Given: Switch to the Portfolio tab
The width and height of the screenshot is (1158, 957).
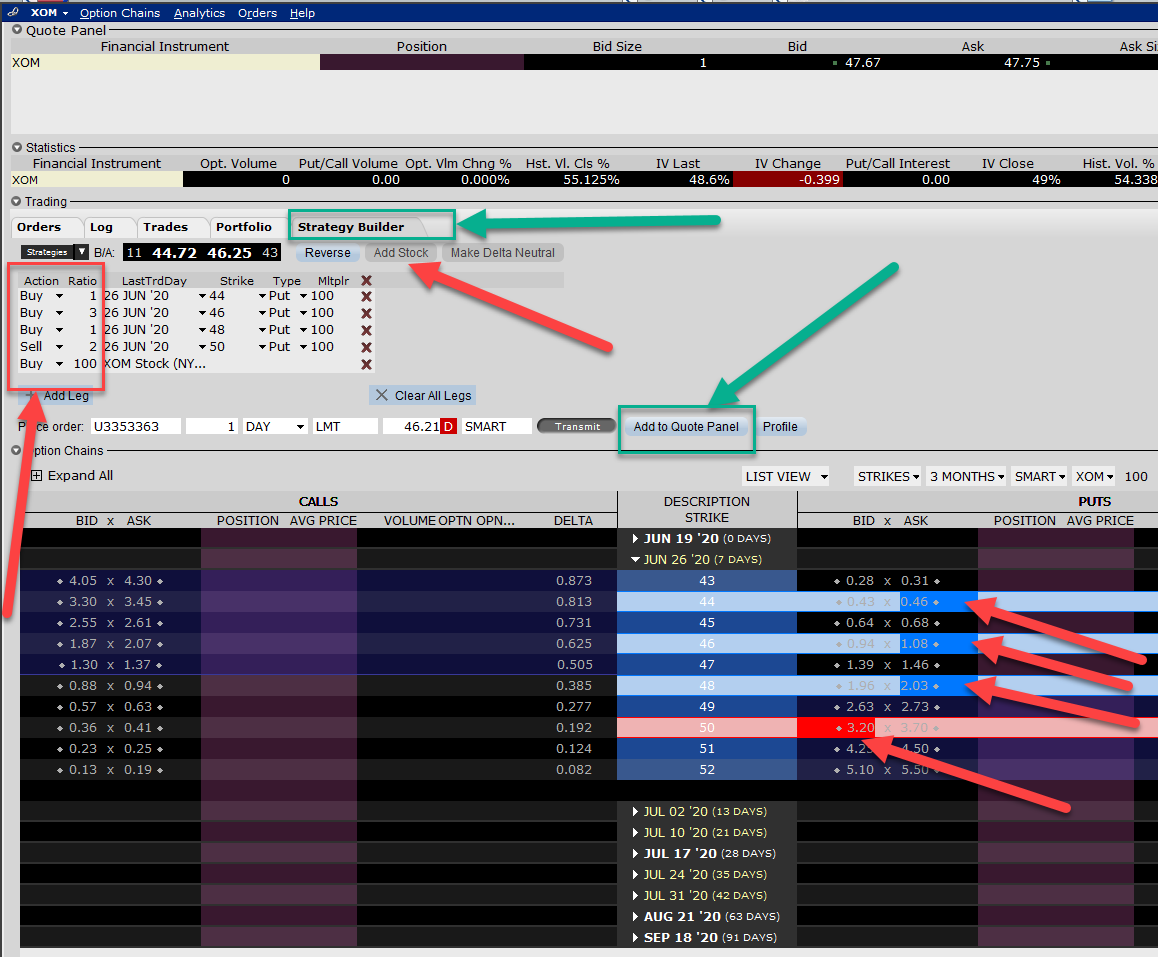Looking at the screenshot, I should coord(243,227).
